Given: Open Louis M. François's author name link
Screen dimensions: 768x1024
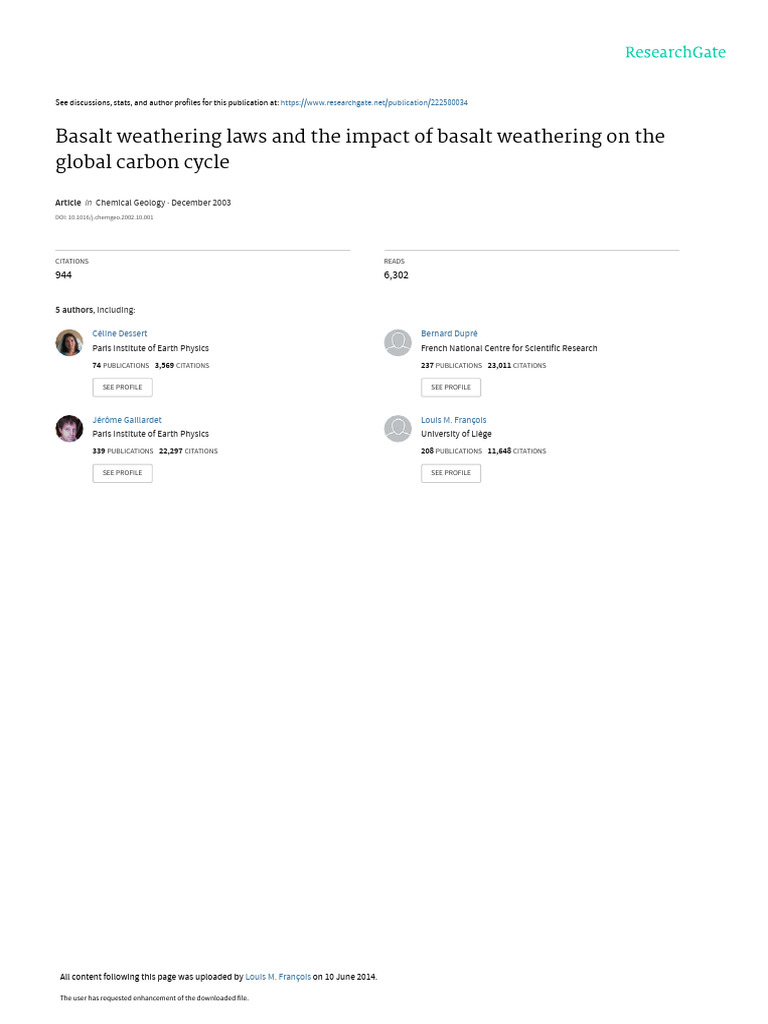Looking at the screenshot, I should pos(453,420).
